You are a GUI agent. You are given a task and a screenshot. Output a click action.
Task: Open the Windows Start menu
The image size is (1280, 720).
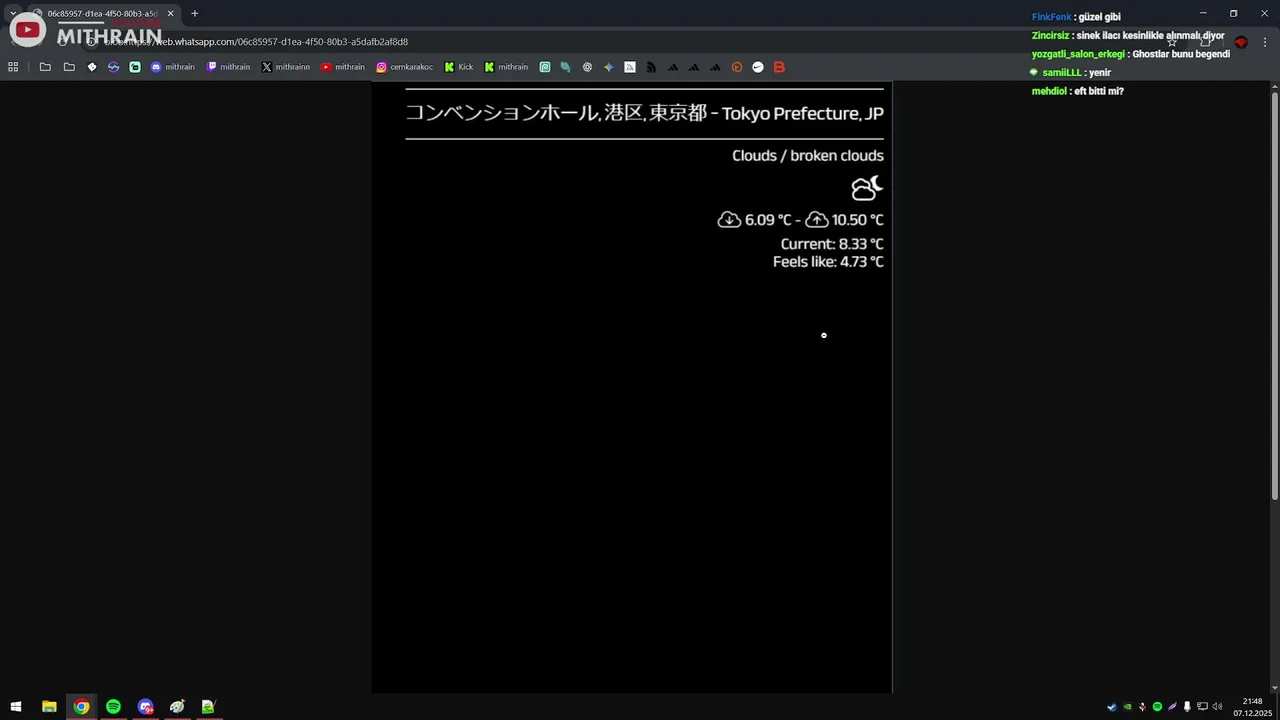[16, 707]
